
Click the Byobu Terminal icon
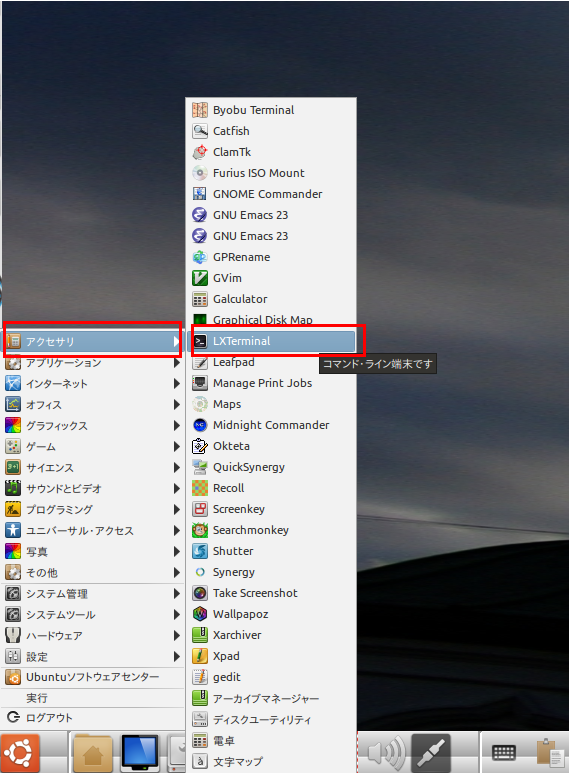click(x=200, y=110)
